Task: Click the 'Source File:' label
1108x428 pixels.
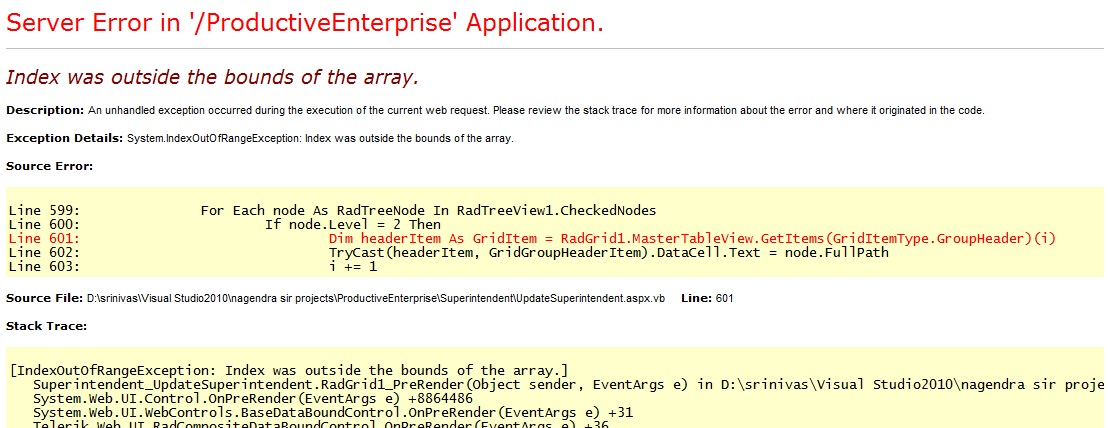Action: click(45, 299)
